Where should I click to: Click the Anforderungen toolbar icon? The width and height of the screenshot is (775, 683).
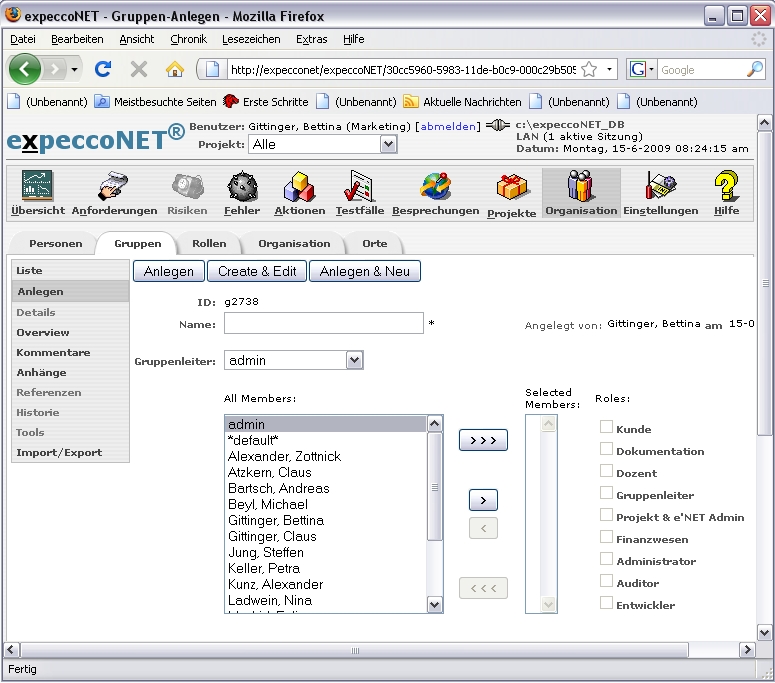[x=114, y=187]
